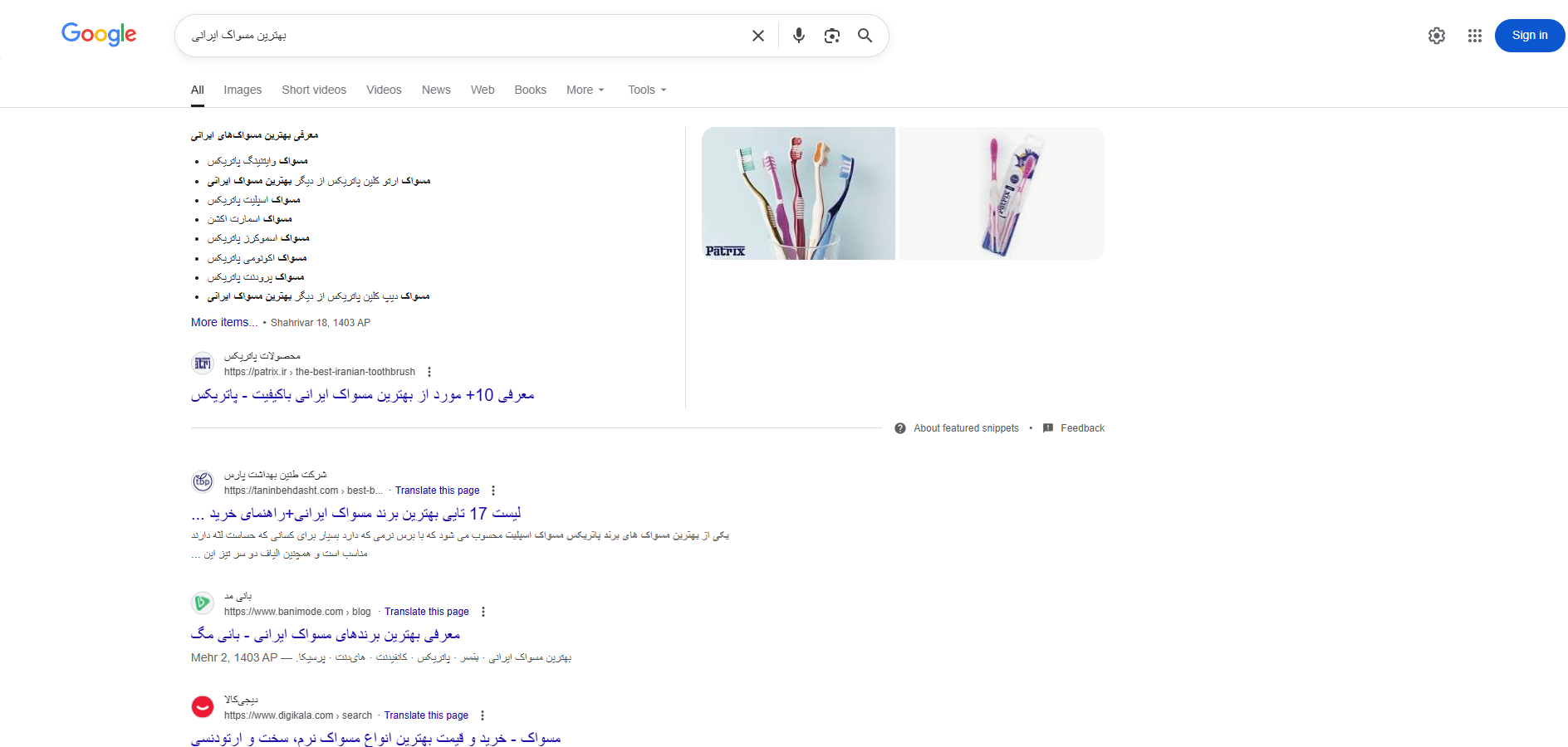The height and width of the screenshot is (747, 1568).
Task: Open the Google apps grid
Action: coord(1475,36)
